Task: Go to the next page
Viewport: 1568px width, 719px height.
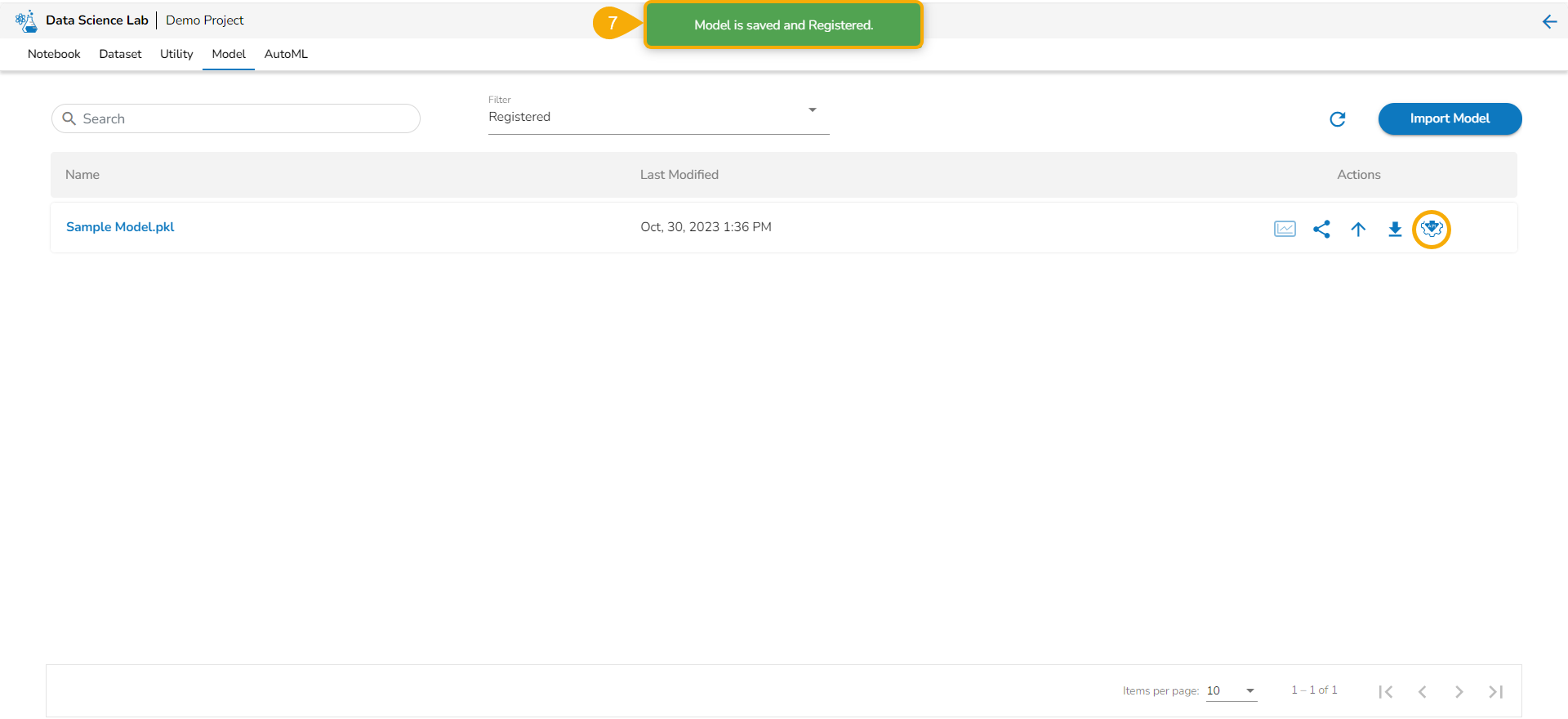Action: 1459,691
